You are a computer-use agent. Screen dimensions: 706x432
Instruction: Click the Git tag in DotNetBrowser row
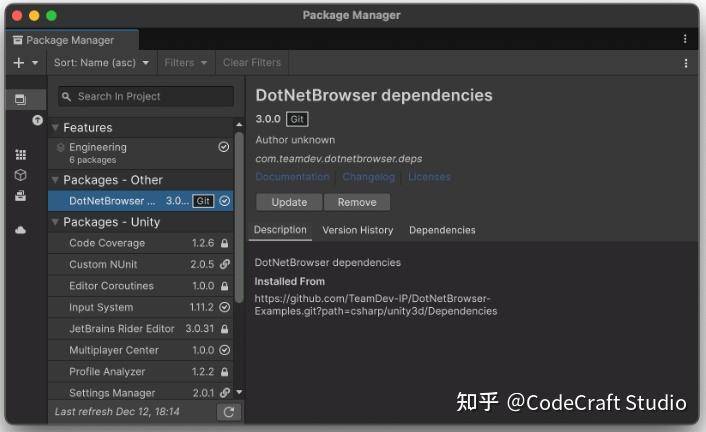pyautogui.click(x=203, y=201)
